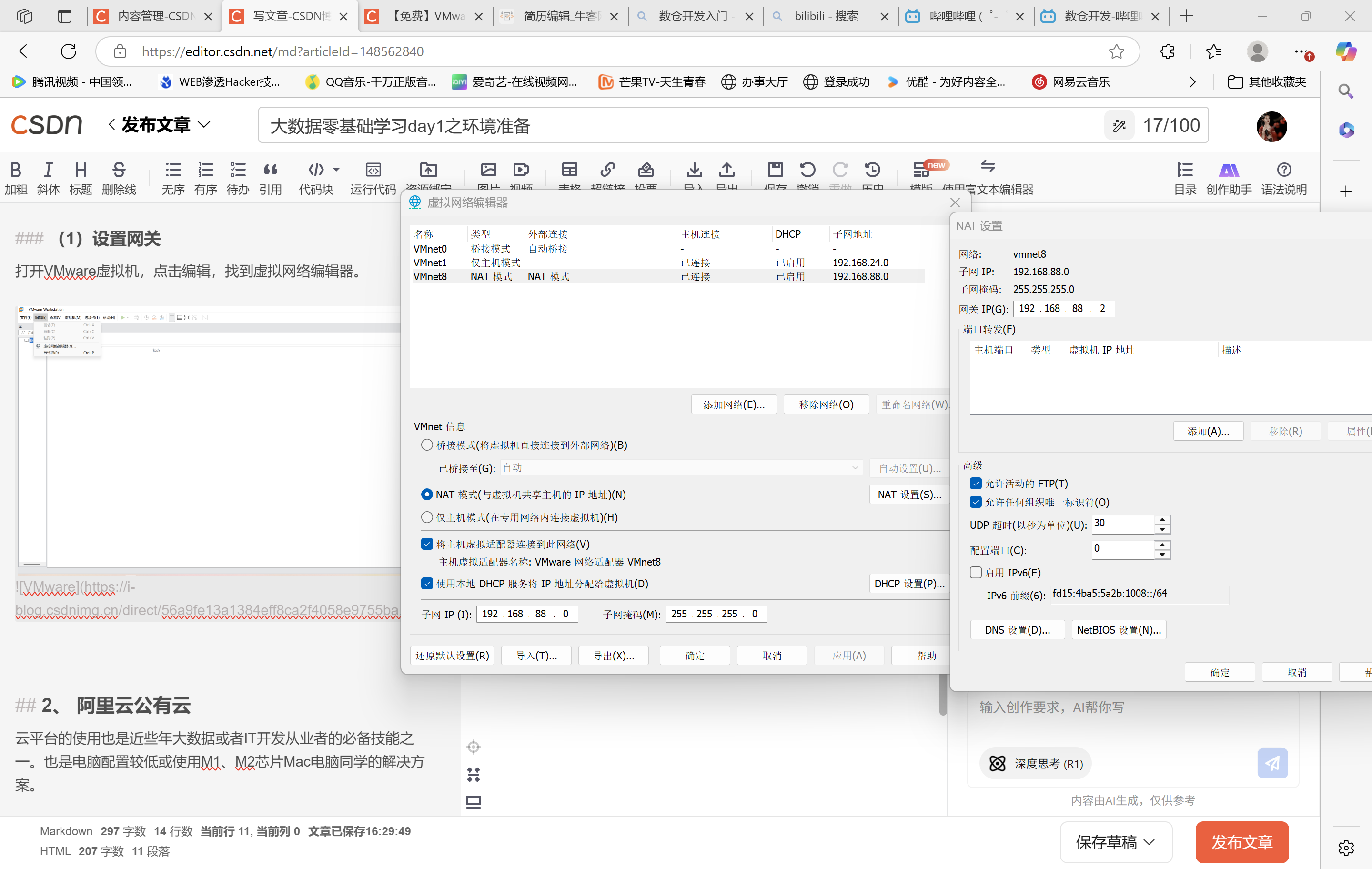1372x869 pixels.
Task: Select the bridged mode (桥接模式) radio button
Action: click(x=427, y=445)
